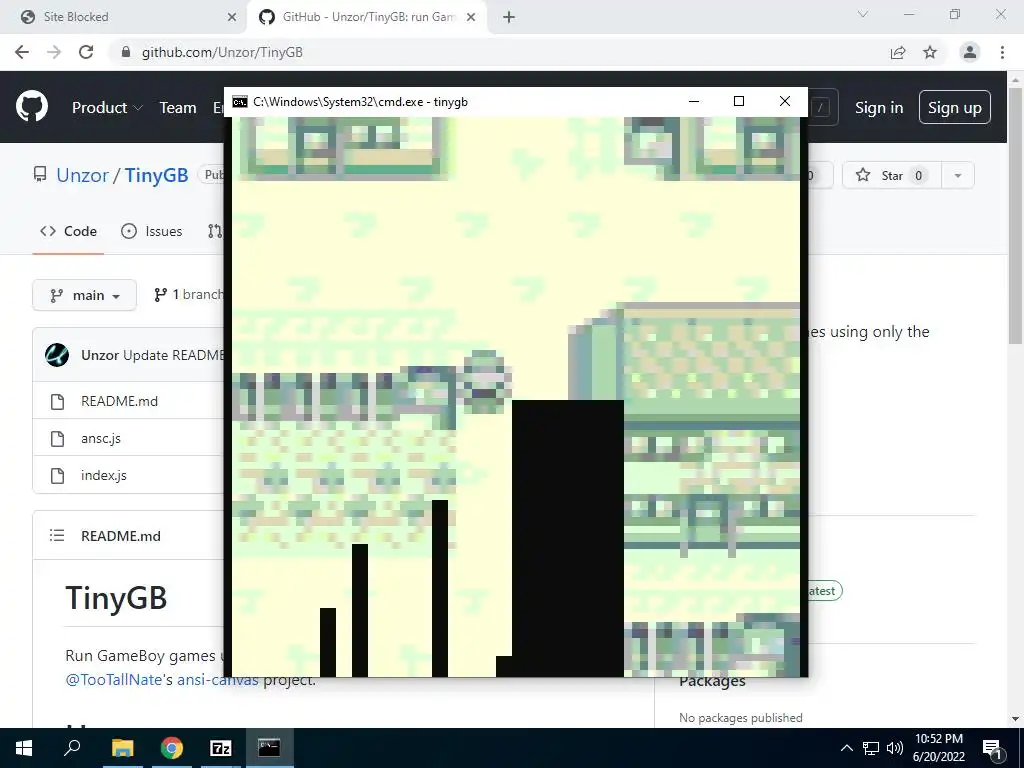The image size is (1024, 768).
Task: Go back in Chrome history
Action: tap(22, 52)
